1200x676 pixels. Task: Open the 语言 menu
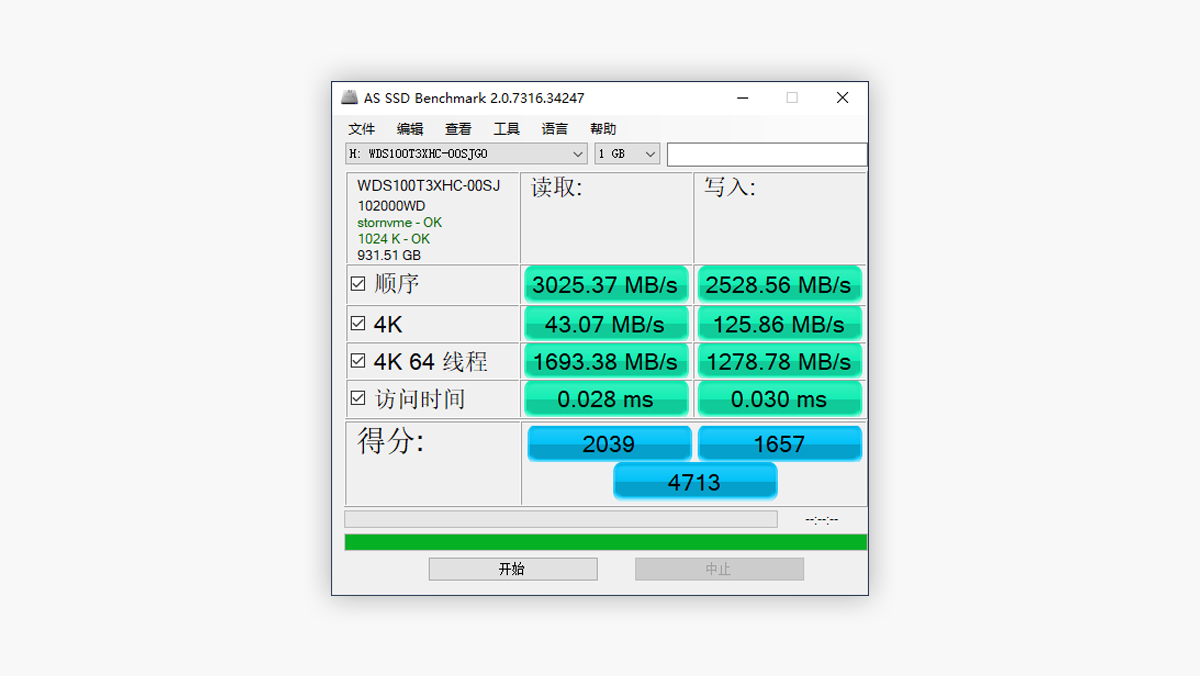point(554,129)
